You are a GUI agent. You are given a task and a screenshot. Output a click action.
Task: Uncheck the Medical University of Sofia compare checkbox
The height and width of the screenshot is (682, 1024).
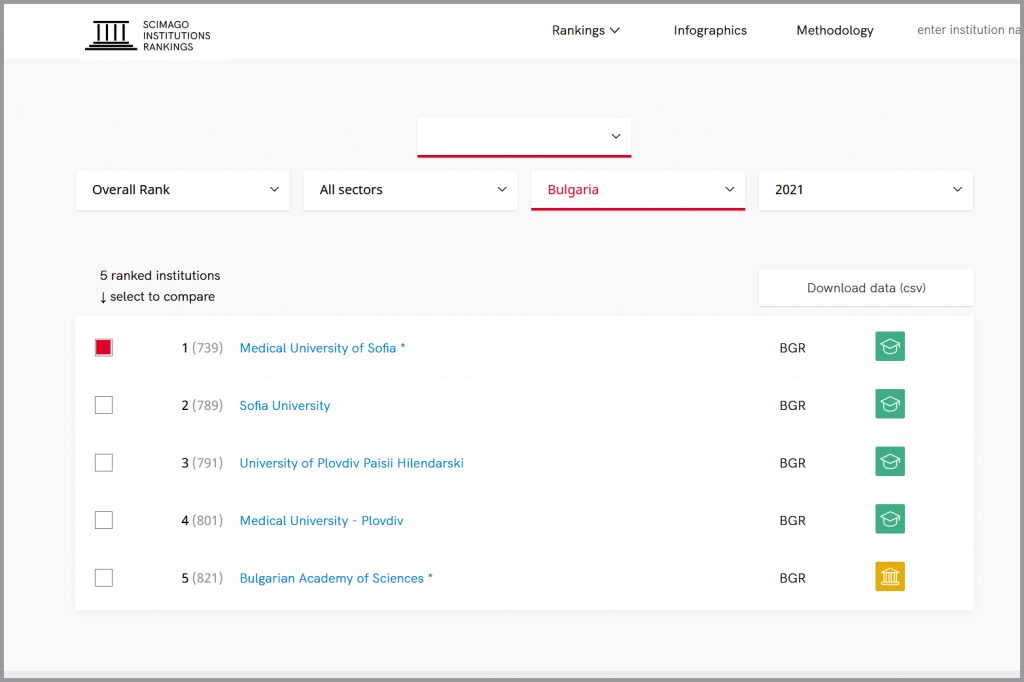click(x=104, y=348)
